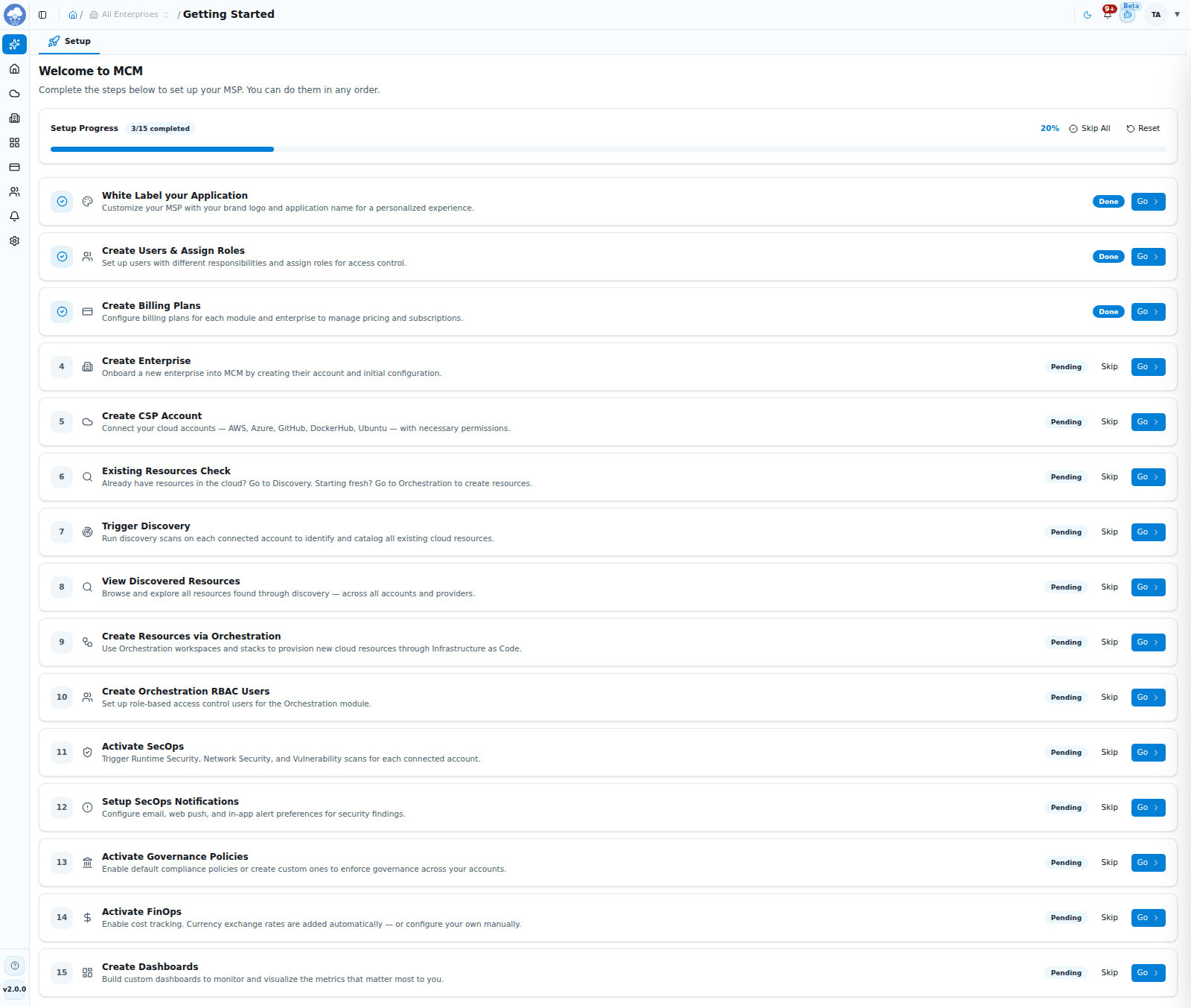Viewport: 1191px width, 1008px height.
Task: Open the All Enterprises selector
Action: point(129,15)
